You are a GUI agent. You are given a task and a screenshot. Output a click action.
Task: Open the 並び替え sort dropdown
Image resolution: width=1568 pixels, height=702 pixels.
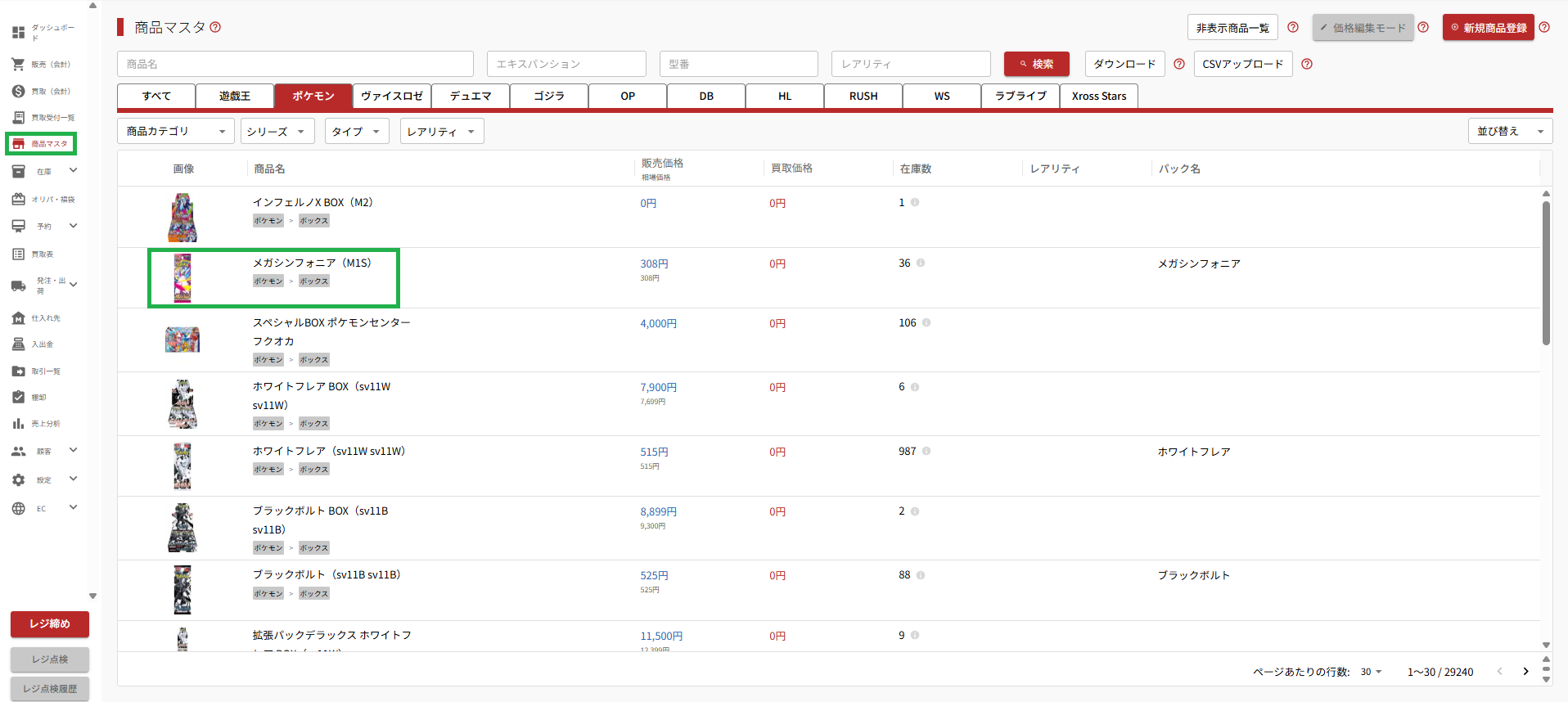point(1511,131)
